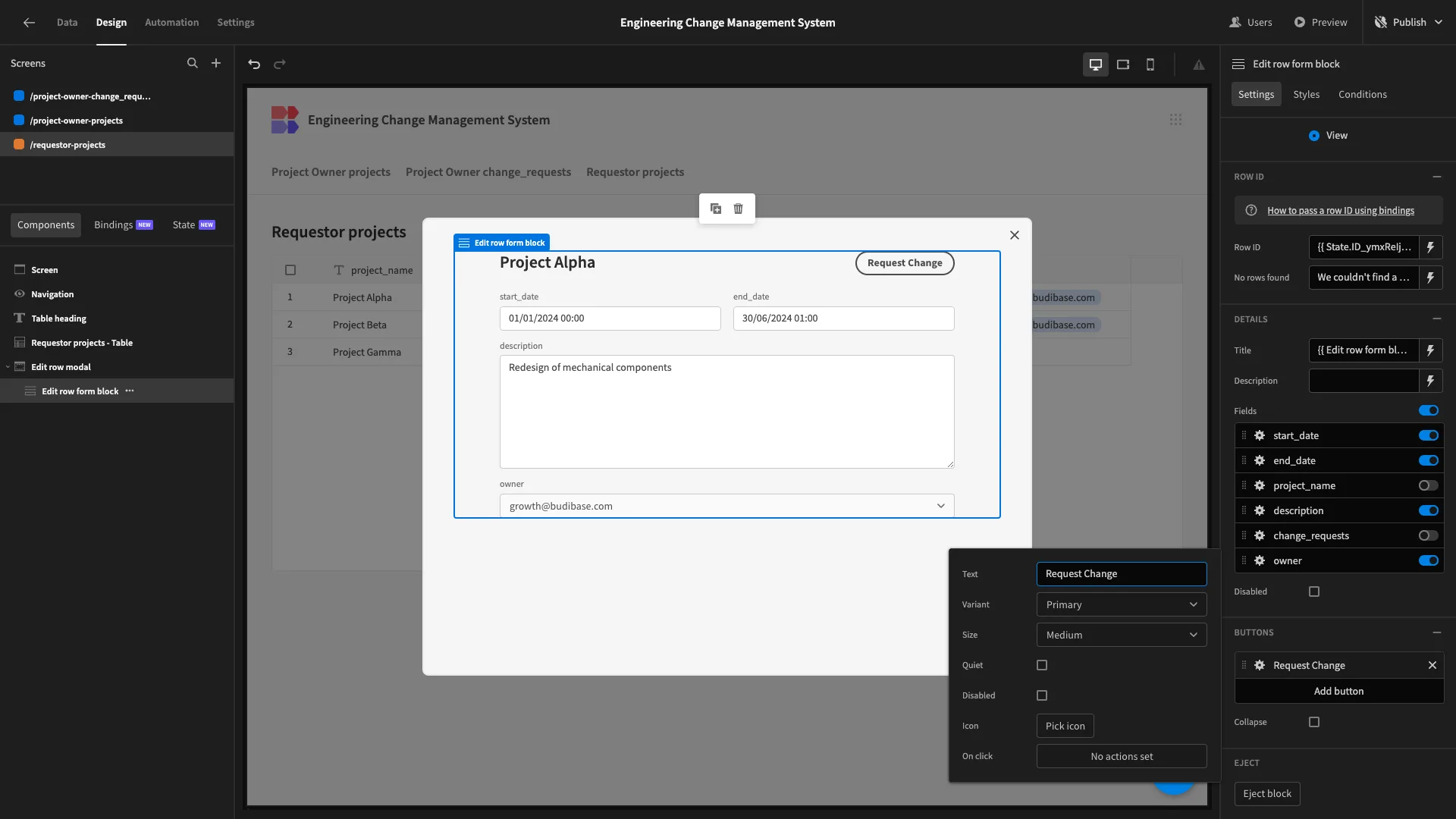Open the Publish dropdown menu
This screenshot has width=1456, height=819.
1410,23
